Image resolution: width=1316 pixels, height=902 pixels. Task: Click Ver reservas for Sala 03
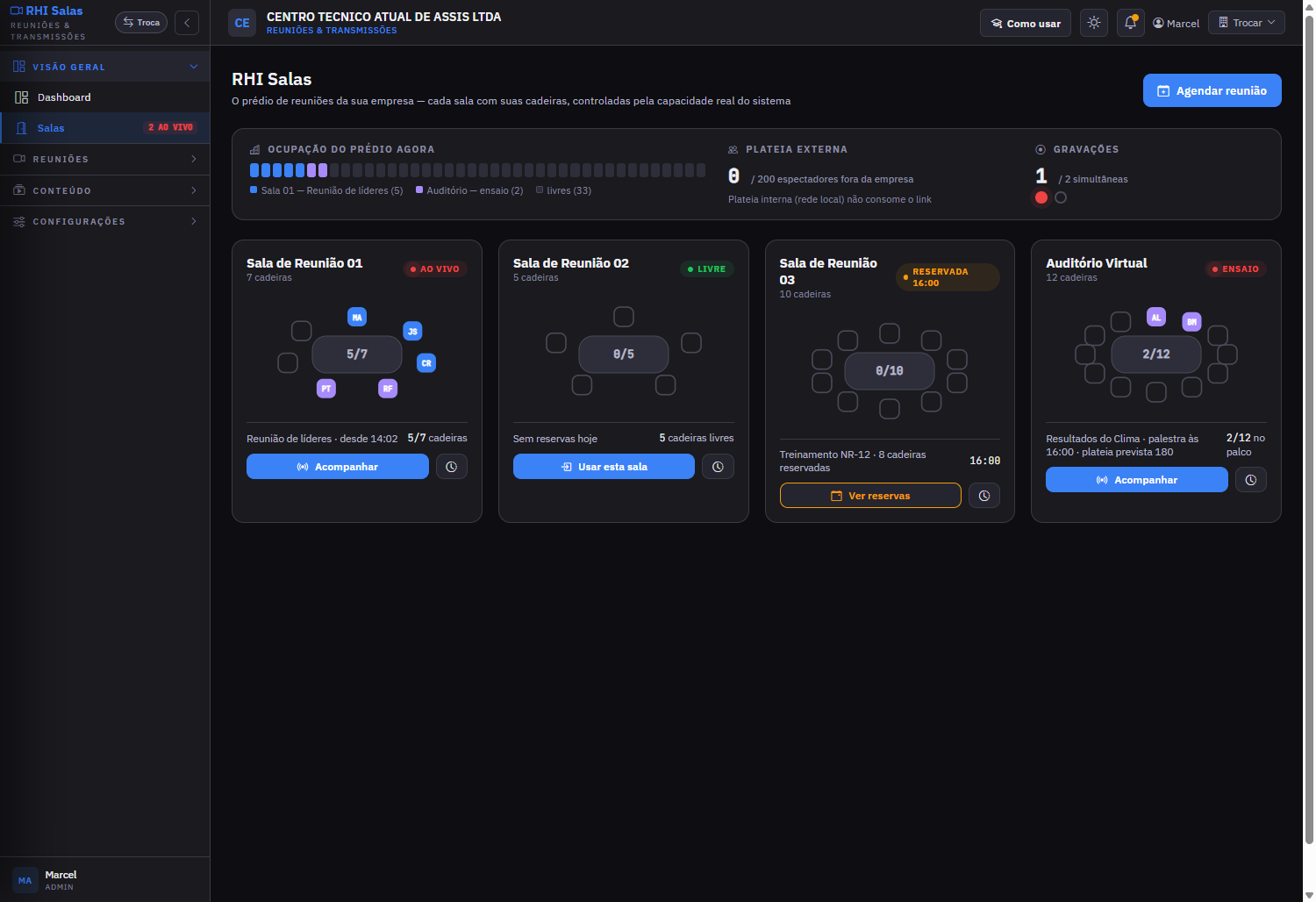pos(870,496)
